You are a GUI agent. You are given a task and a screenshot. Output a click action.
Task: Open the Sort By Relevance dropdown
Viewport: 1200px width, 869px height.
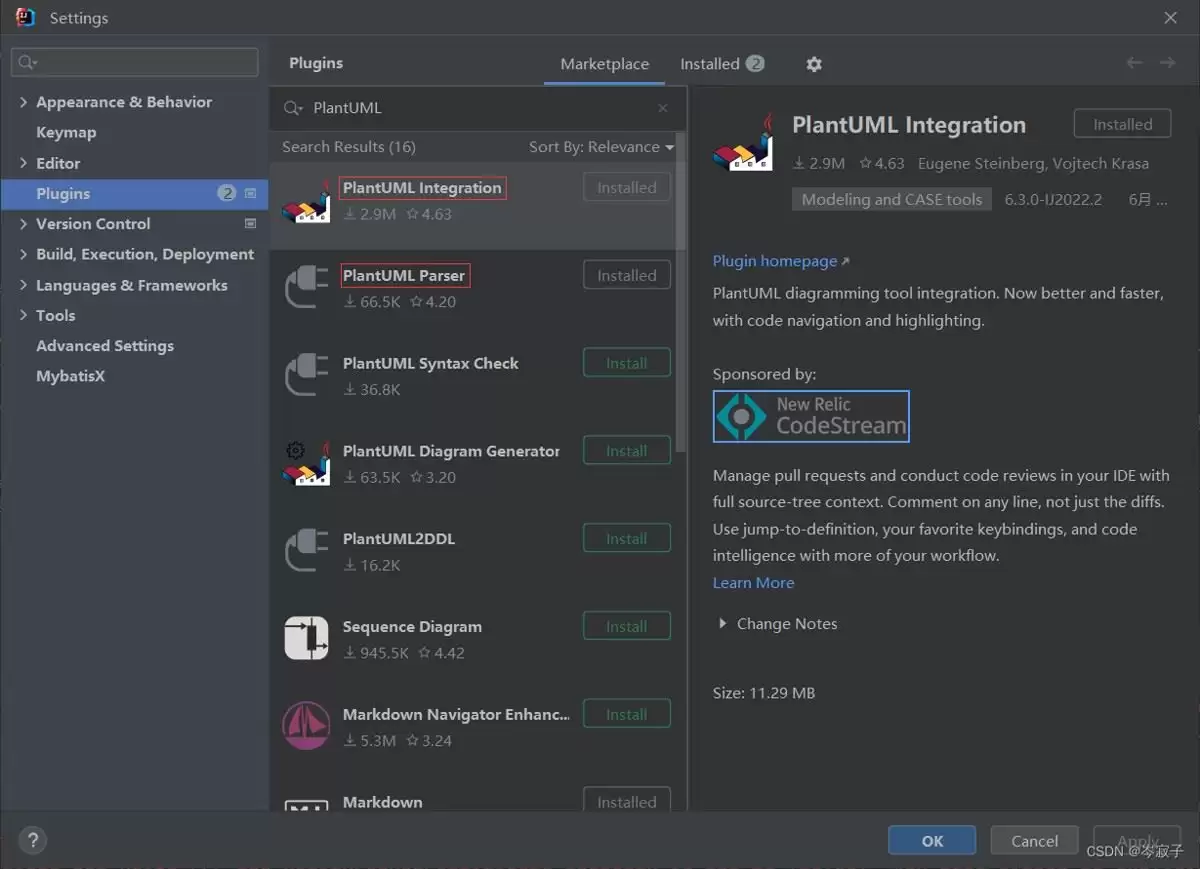601,147
